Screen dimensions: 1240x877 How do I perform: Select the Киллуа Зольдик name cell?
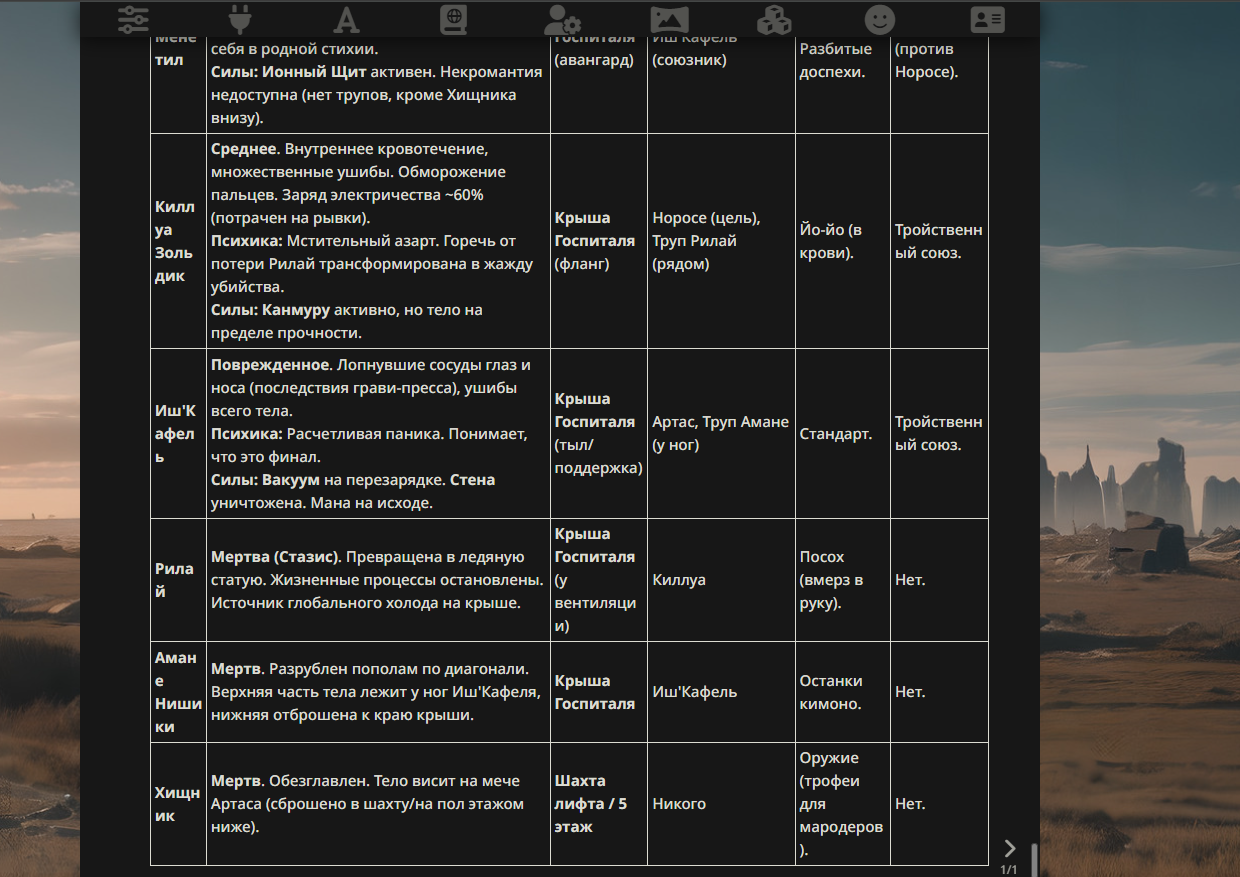178,241
